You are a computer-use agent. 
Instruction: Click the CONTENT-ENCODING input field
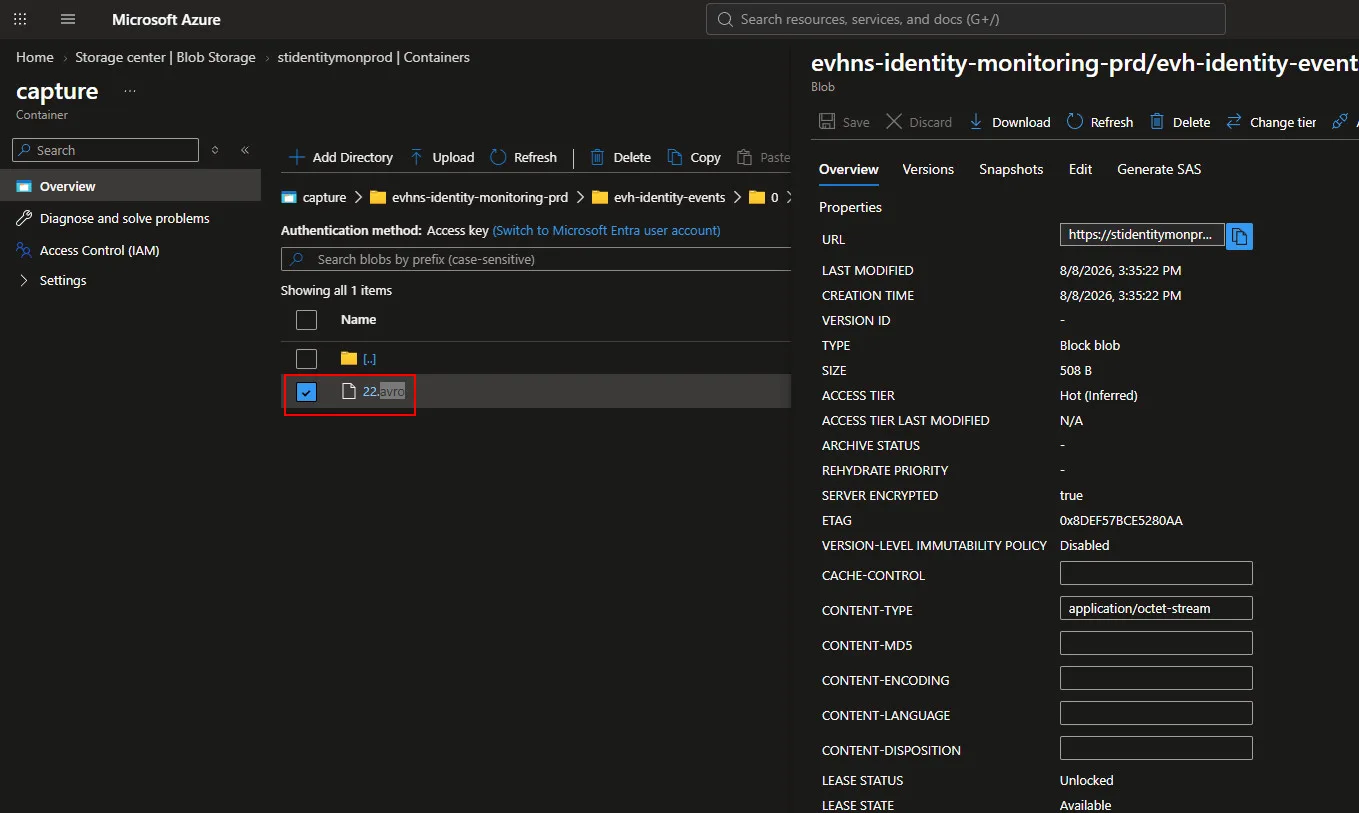(x=1156, y=678)
